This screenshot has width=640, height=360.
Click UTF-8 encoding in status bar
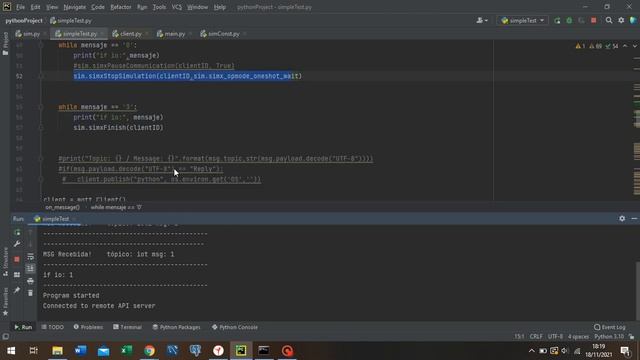point(555,337)
